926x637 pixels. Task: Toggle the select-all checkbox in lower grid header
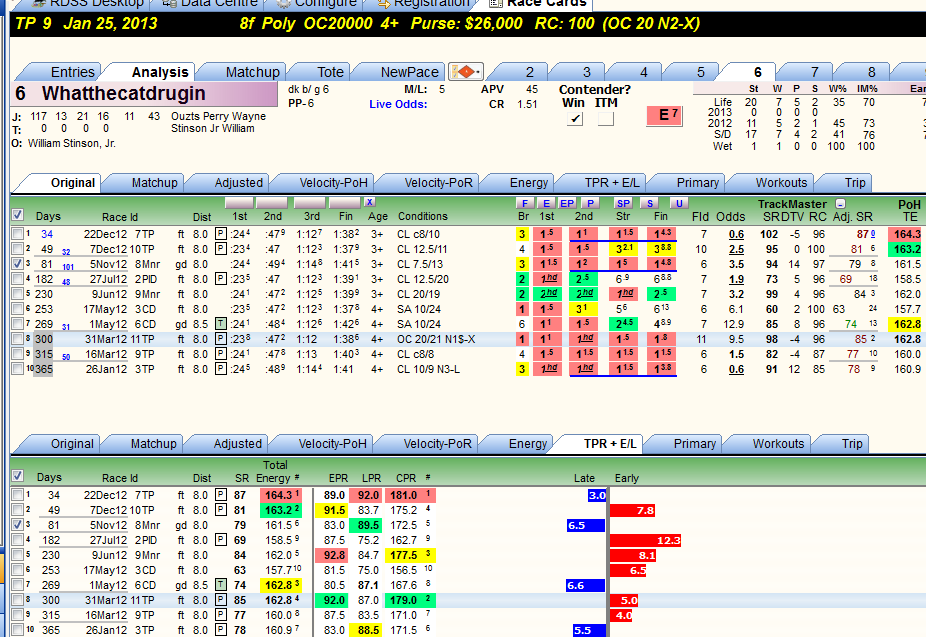click(18, 475)
